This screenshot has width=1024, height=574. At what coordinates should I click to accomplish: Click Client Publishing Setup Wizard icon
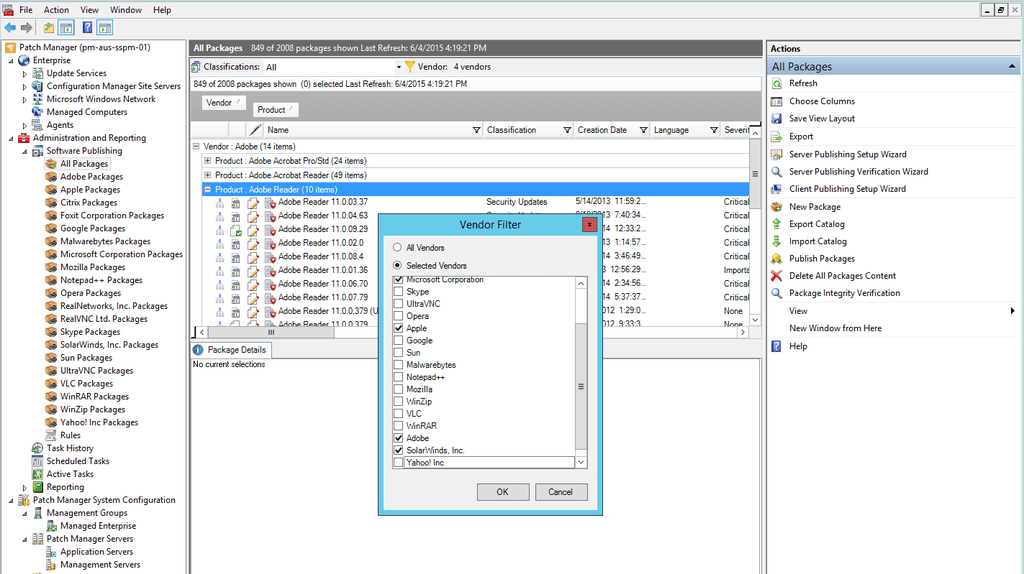pyautogui.click(x=776, y=189)
